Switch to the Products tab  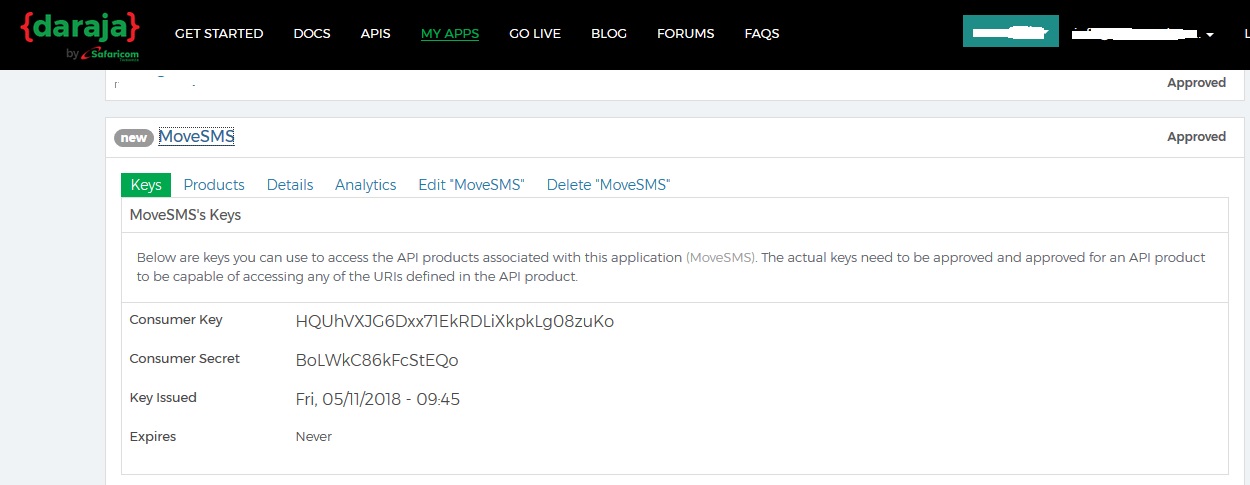[x=214, y=185]
